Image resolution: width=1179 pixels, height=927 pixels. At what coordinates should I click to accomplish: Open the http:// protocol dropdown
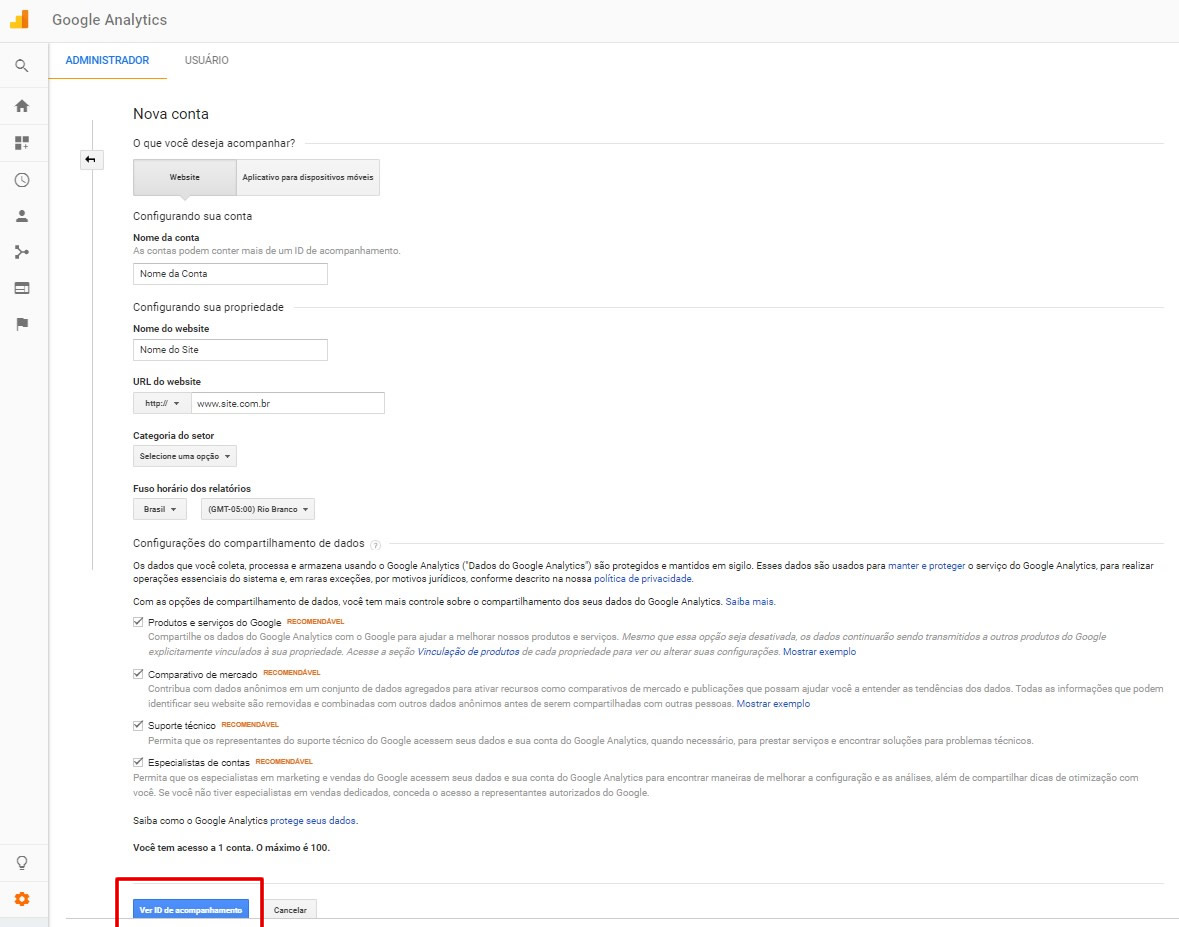click(161, 403)
